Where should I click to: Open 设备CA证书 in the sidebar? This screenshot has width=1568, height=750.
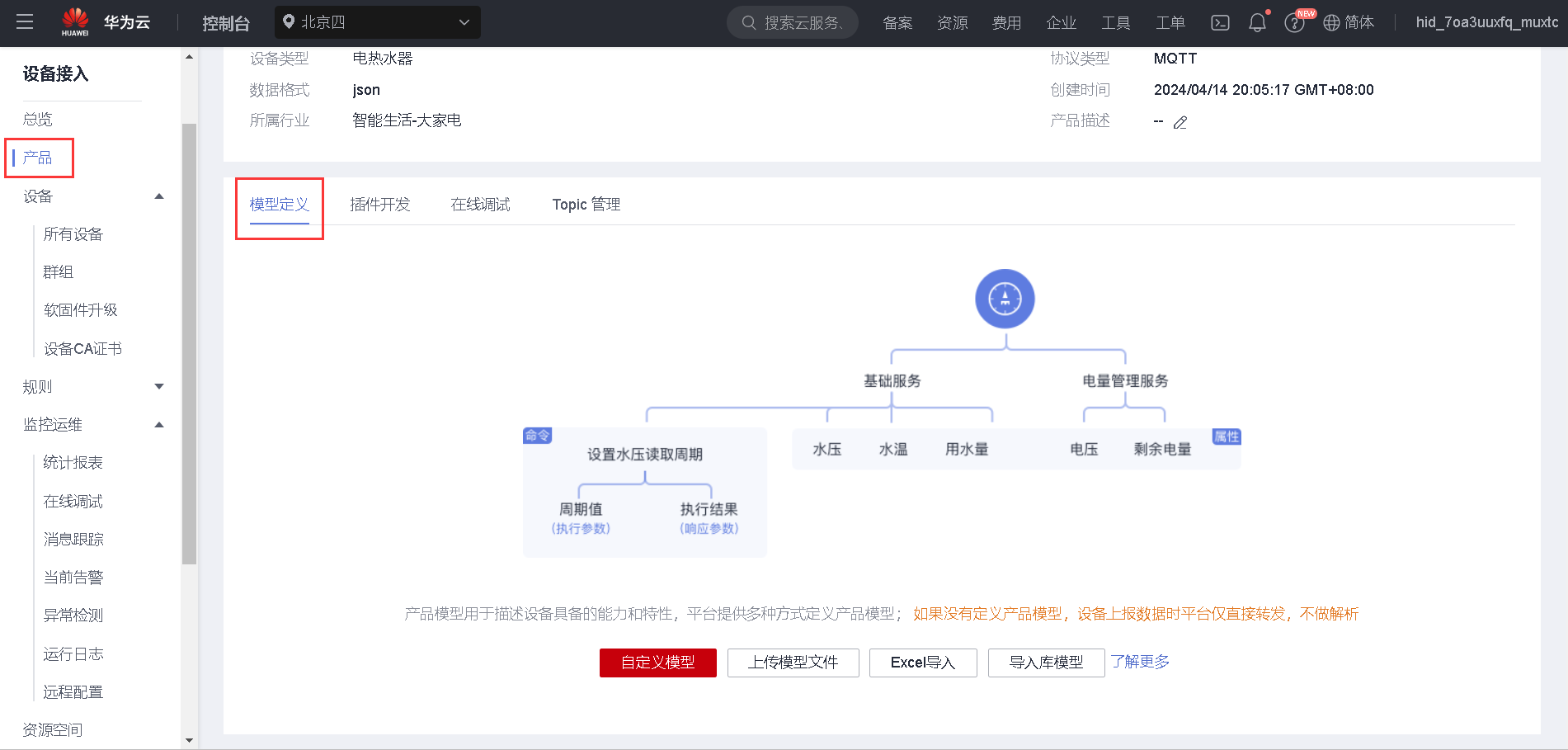pos(82,349)
